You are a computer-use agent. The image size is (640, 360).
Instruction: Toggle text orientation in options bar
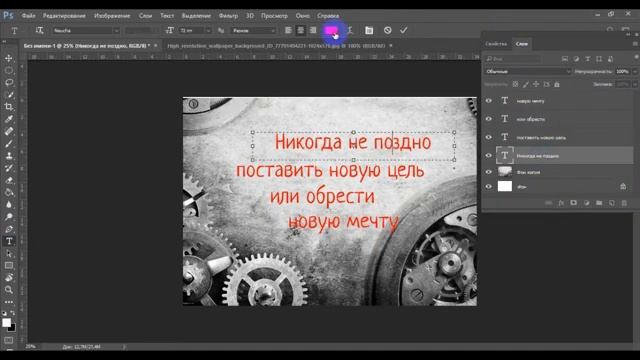click(x=39, y=30)
